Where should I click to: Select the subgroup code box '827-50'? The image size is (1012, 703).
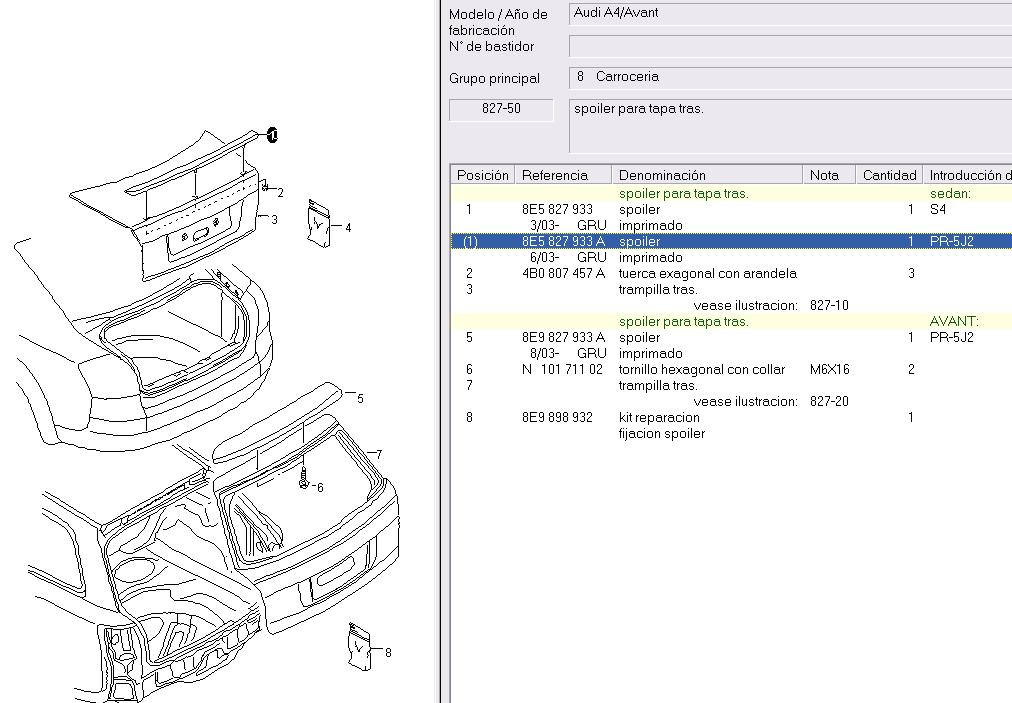pyautogui.click(x=501, y=109)
